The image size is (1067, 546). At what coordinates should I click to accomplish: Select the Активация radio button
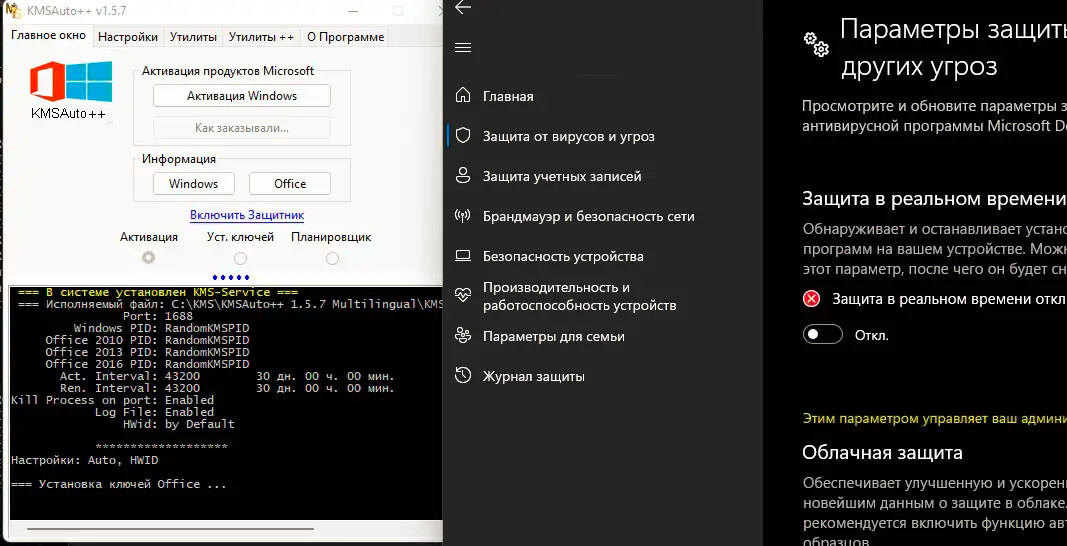pos(148,258)
